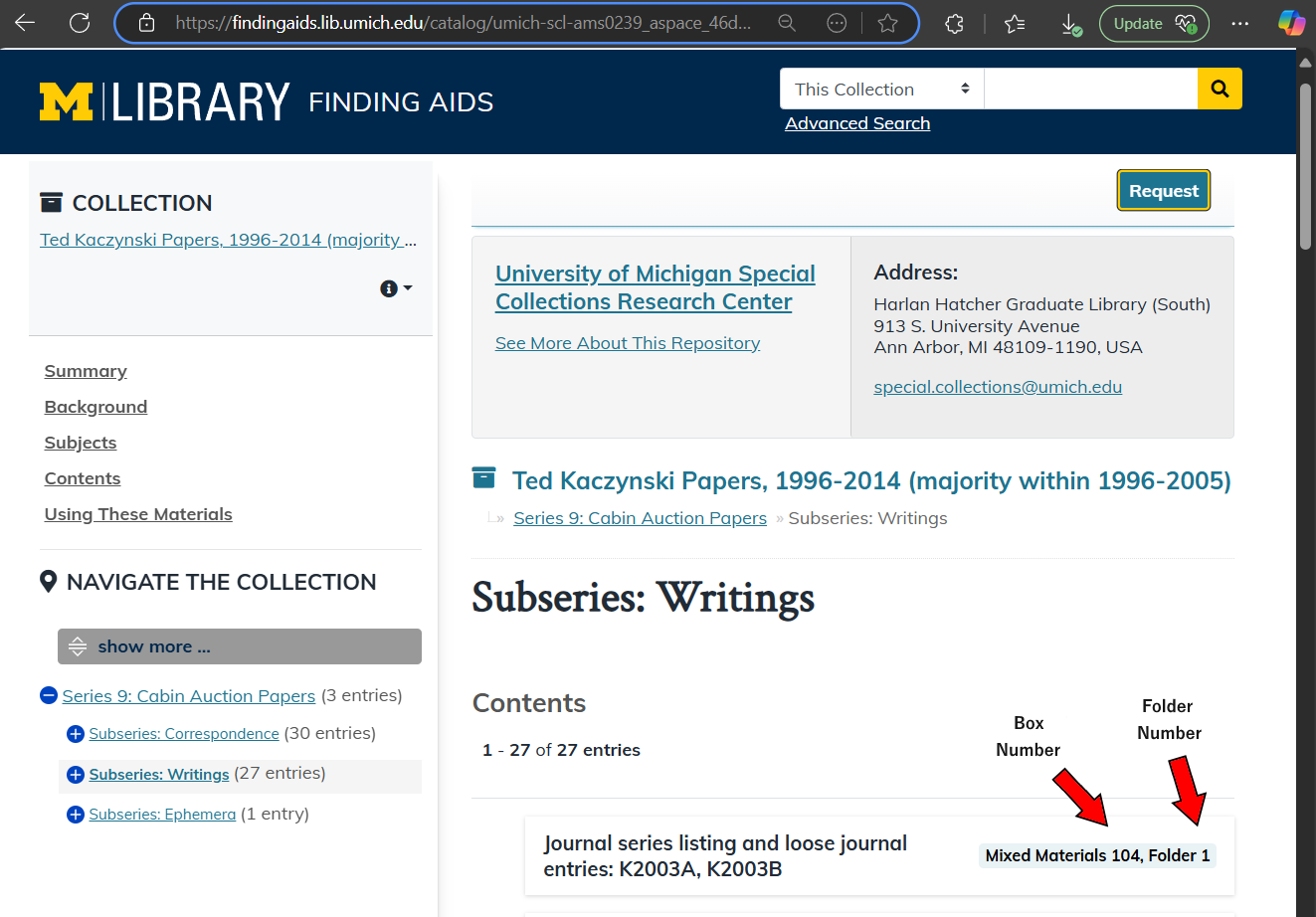View site info via the lock icon

(146, 23)
